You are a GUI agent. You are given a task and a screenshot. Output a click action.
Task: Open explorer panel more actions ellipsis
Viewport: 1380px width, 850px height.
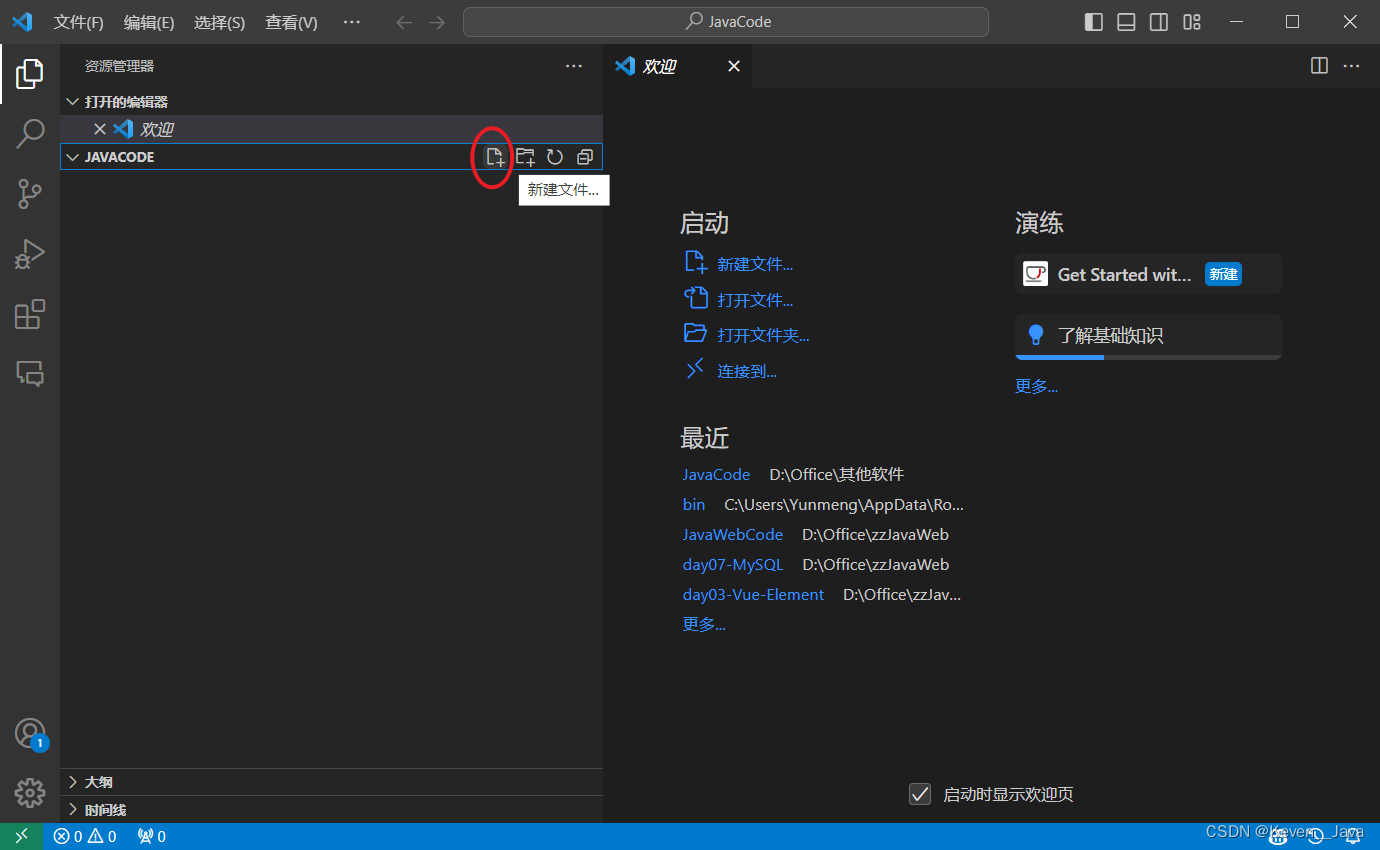click(574, 66)
